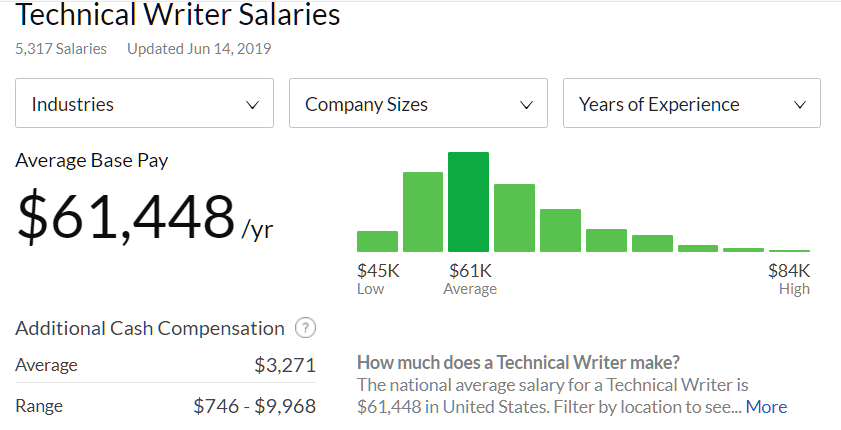841x430 pixels.
Task: Click the 5,317 Salaries count text
Action: (61, 48)
